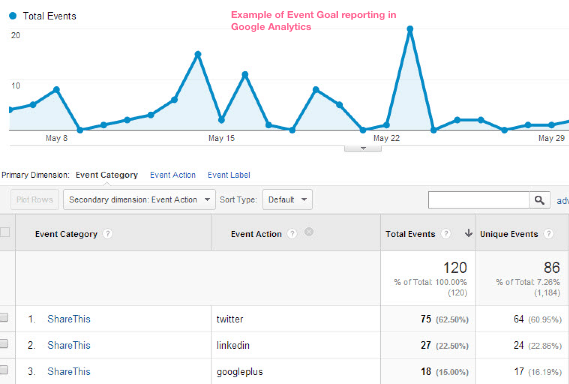Viewport: 569px width, 384px height.
Task: Select the Event Category primary dimension
Action: pyautogui.click(x=107, y=175)
